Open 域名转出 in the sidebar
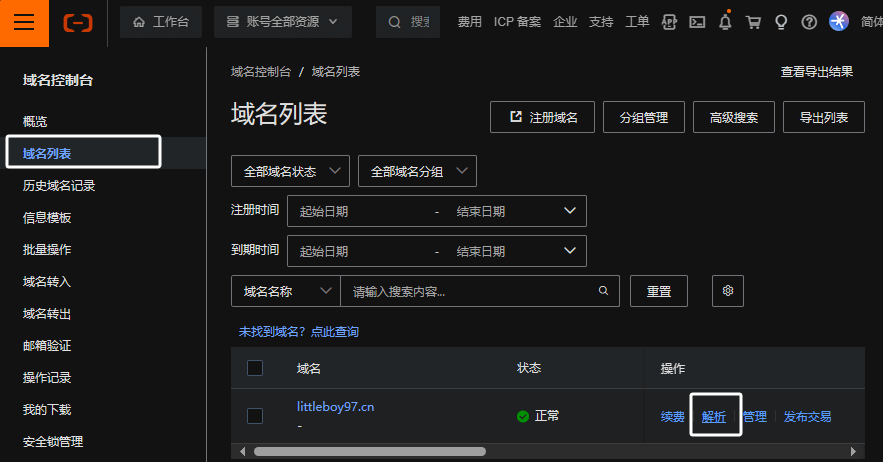Viewport: 883px width, 462px height. (47, 314)
